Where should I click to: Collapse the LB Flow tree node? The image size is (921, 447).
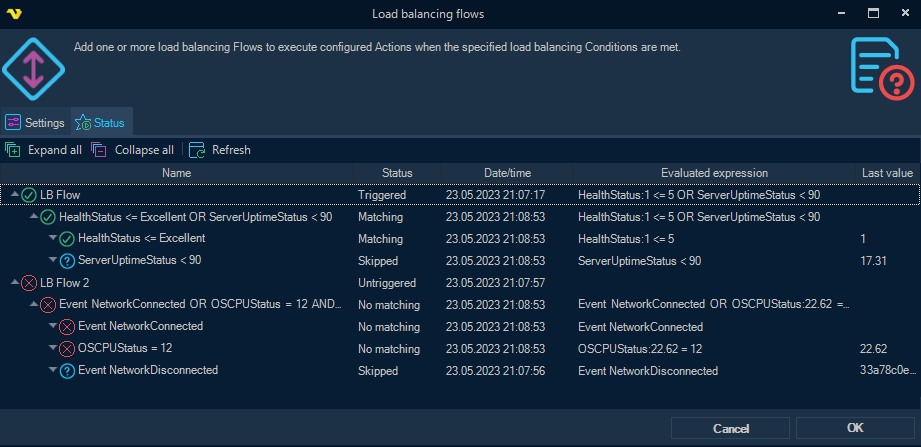13,195
